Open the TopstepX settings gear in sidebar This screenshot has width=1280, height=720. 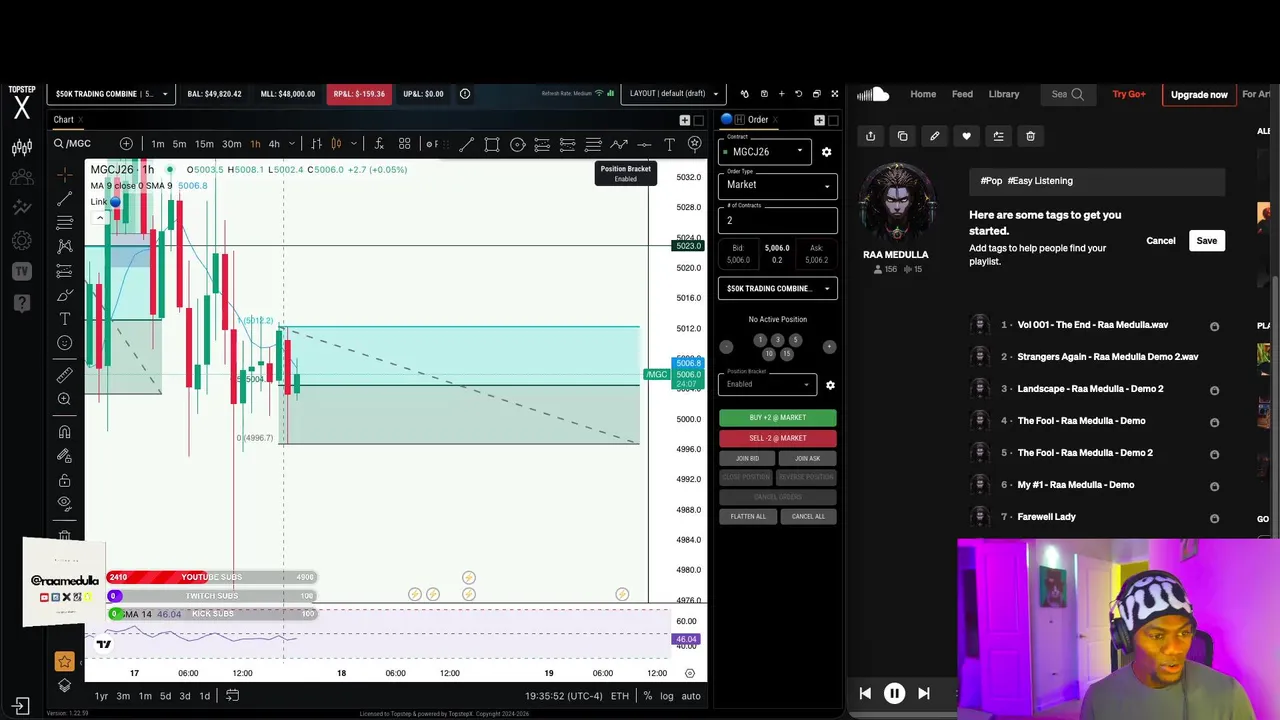tap(21, 241)
